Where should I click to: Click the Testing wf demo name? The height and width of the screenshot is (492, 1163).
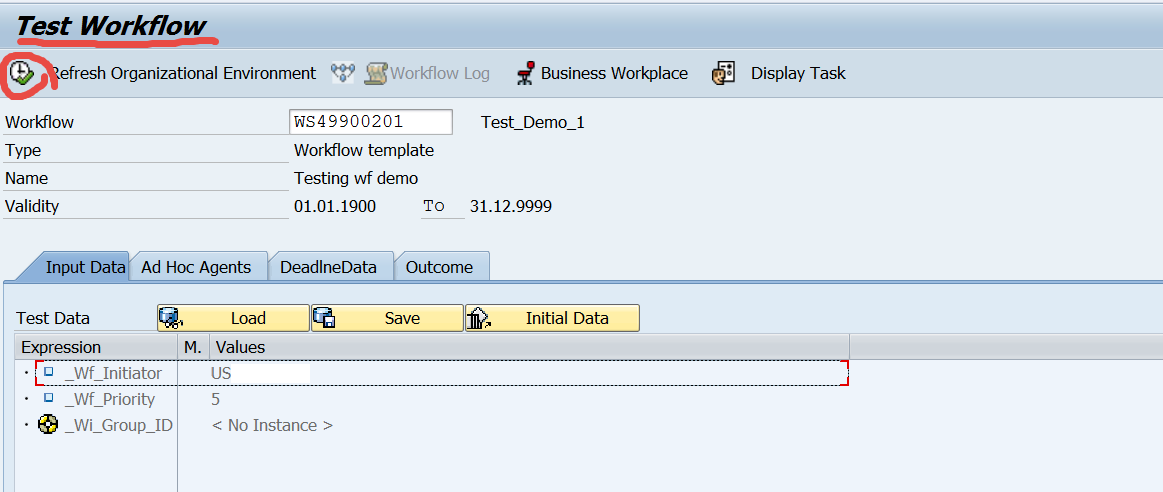click(x=356, y=179)
